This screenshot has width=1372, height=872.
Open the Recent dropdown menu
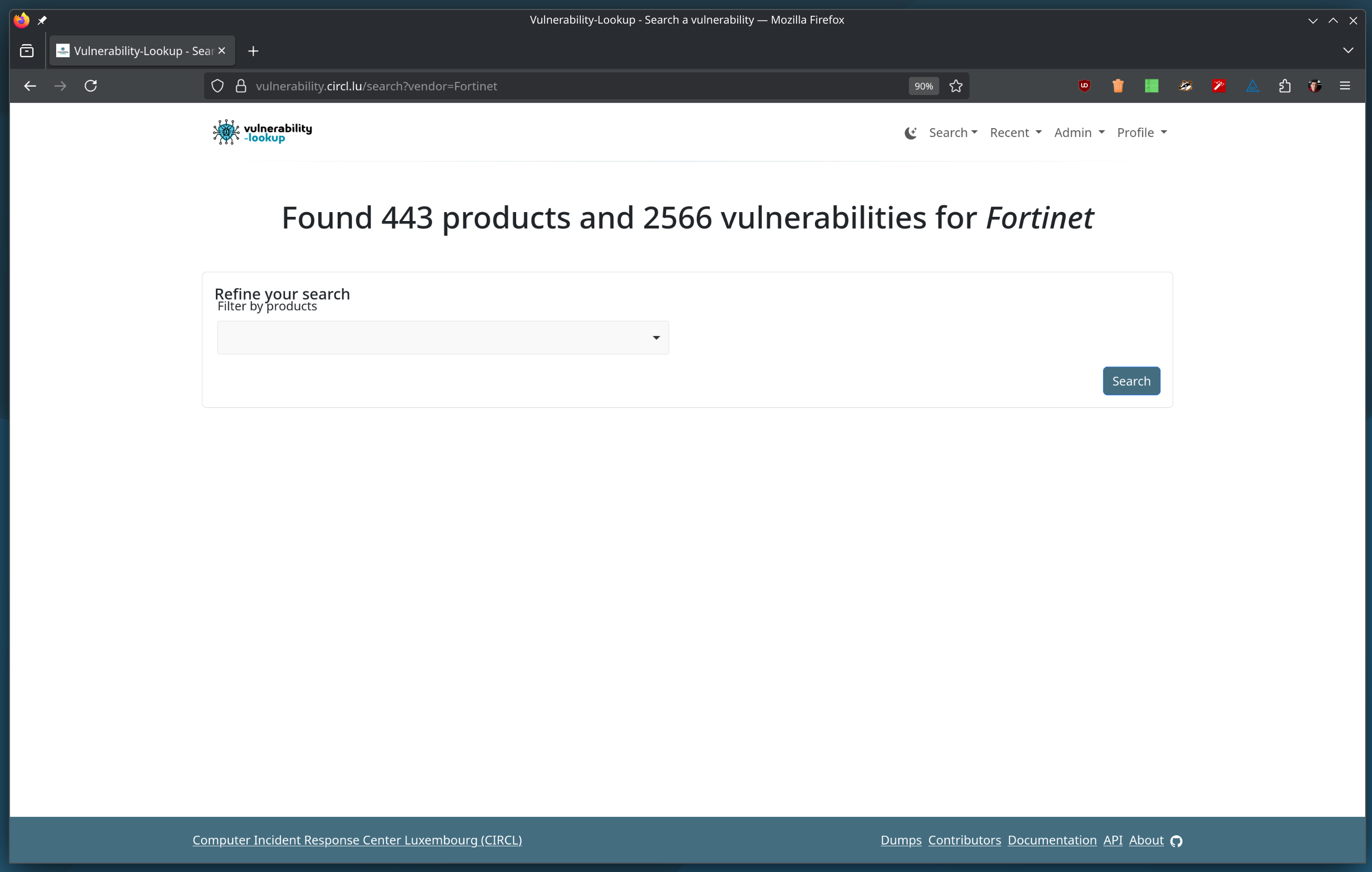coord(1015,132)
